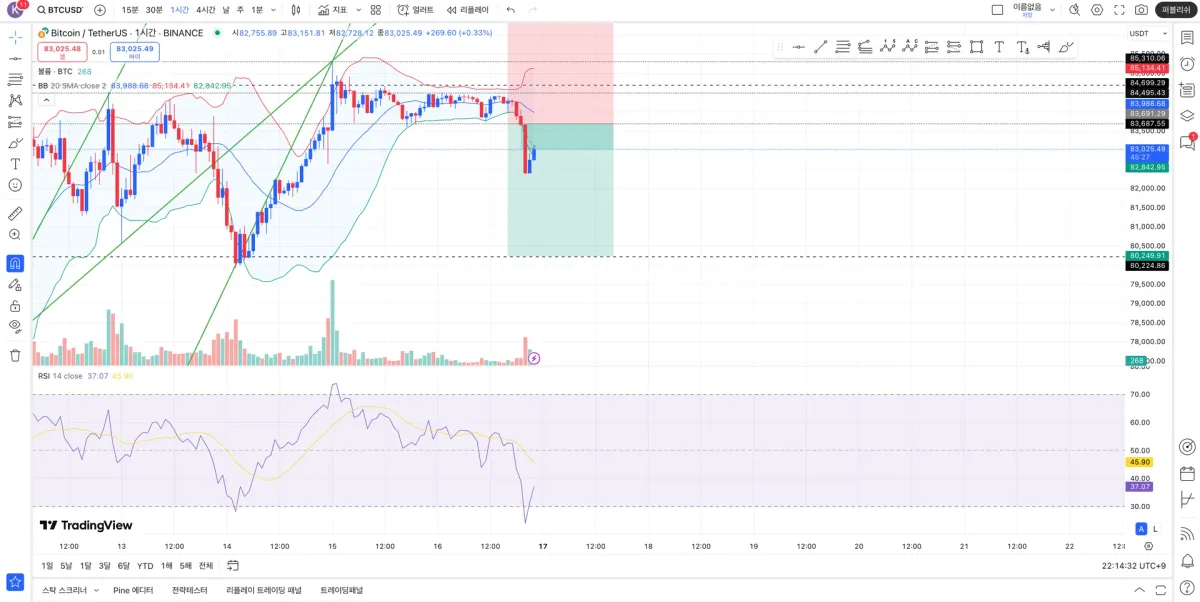Expand the 스탁 스크리너 dropdown
The image size is (1200, 602).
(x=97, y=590)
